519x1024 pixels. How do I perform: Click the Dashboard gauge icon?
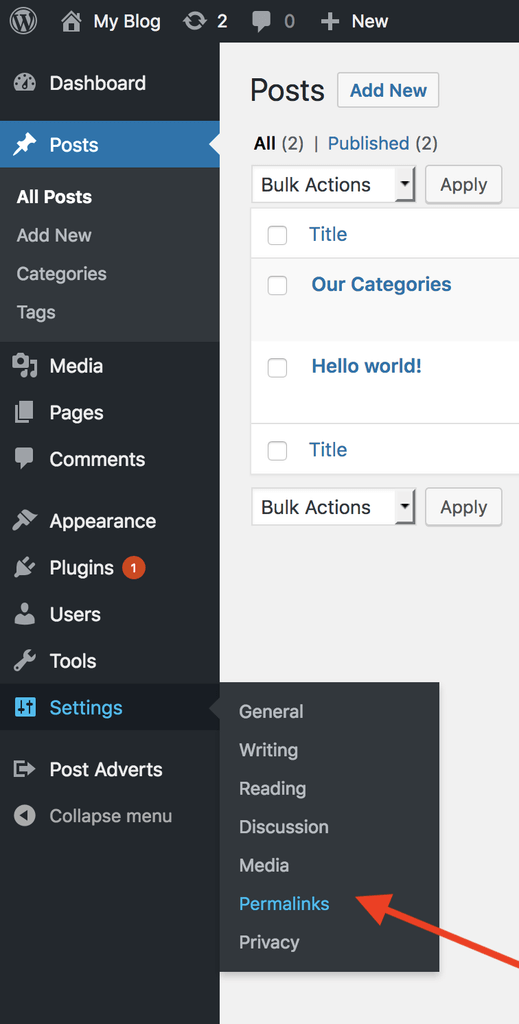tap(25, 84)
